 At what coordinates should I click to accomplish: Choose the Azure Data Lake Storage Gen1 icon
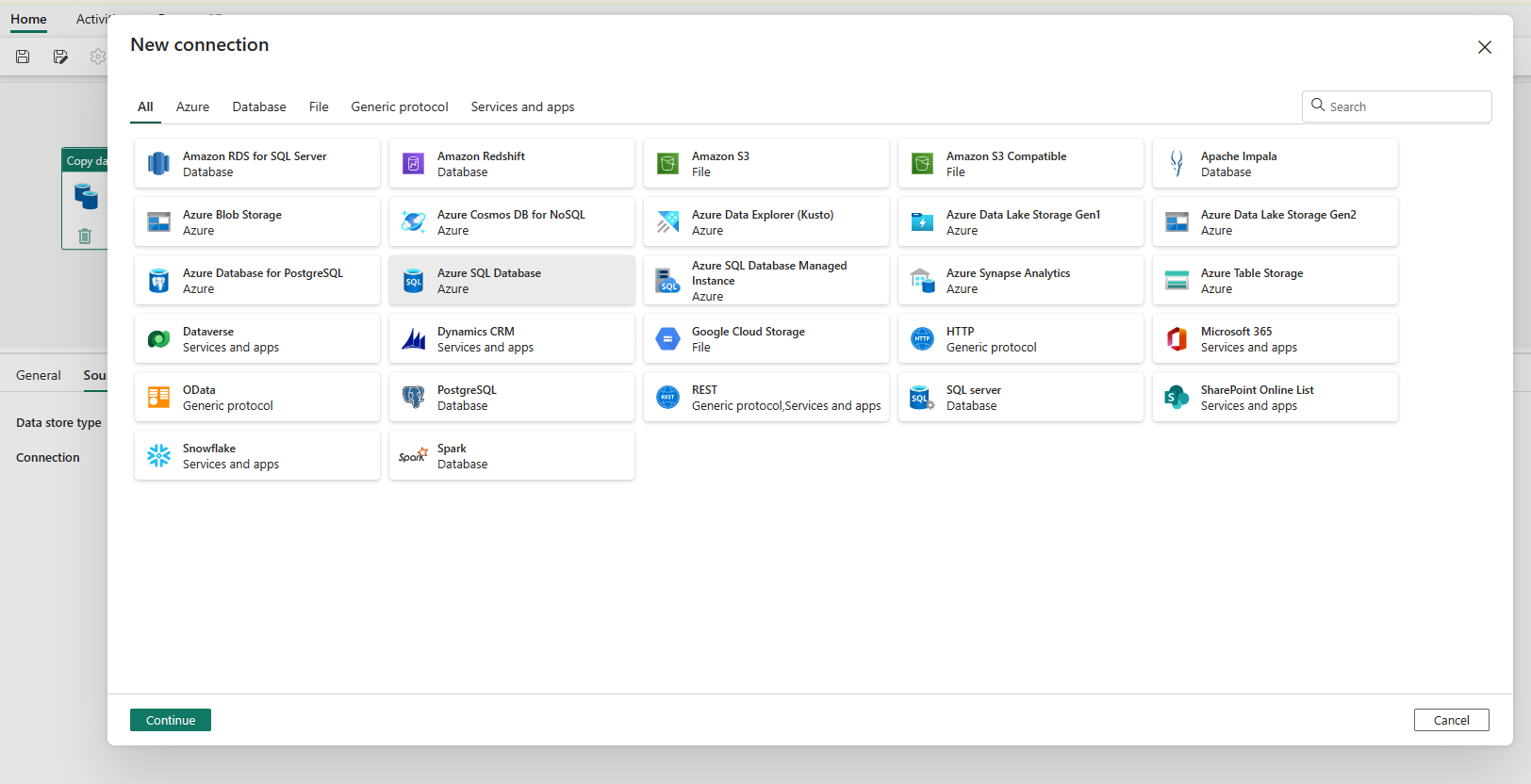922,222
